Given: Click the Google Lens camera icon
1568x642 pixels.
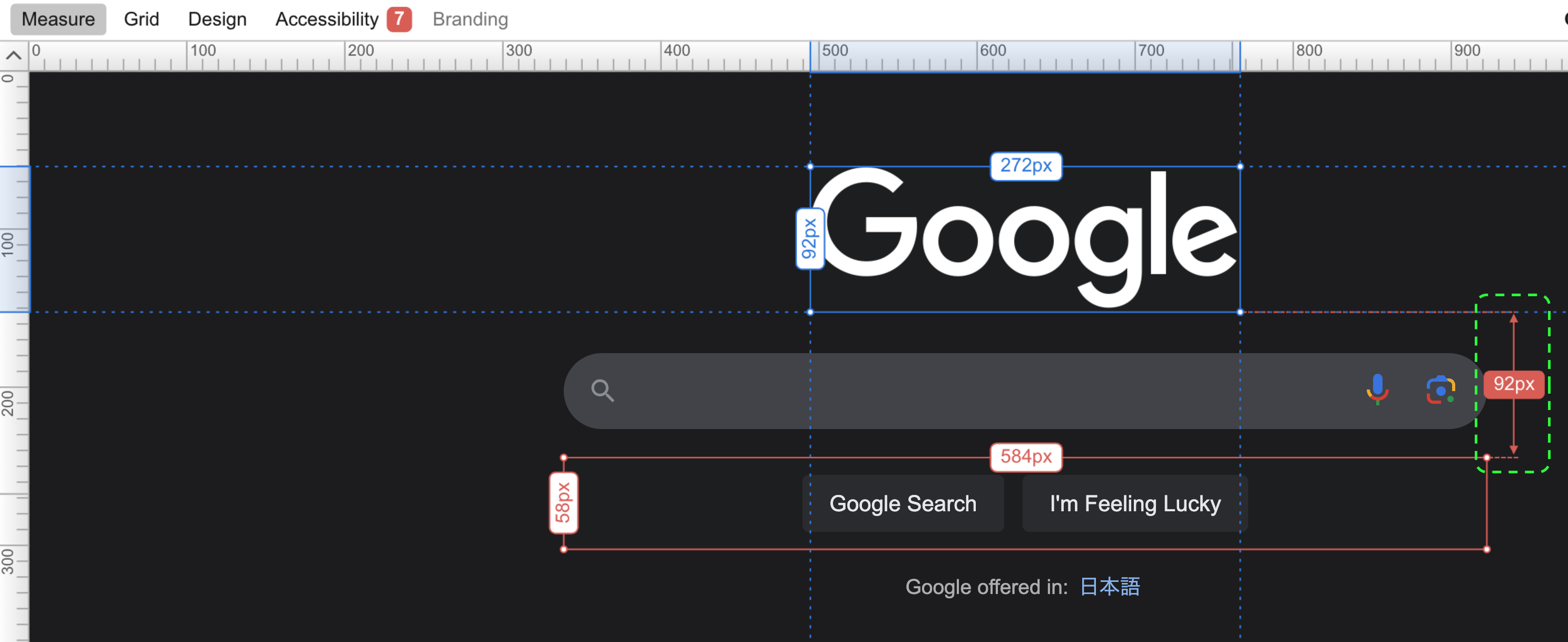Looking at the screenshot, I should tap(1440, 390).
